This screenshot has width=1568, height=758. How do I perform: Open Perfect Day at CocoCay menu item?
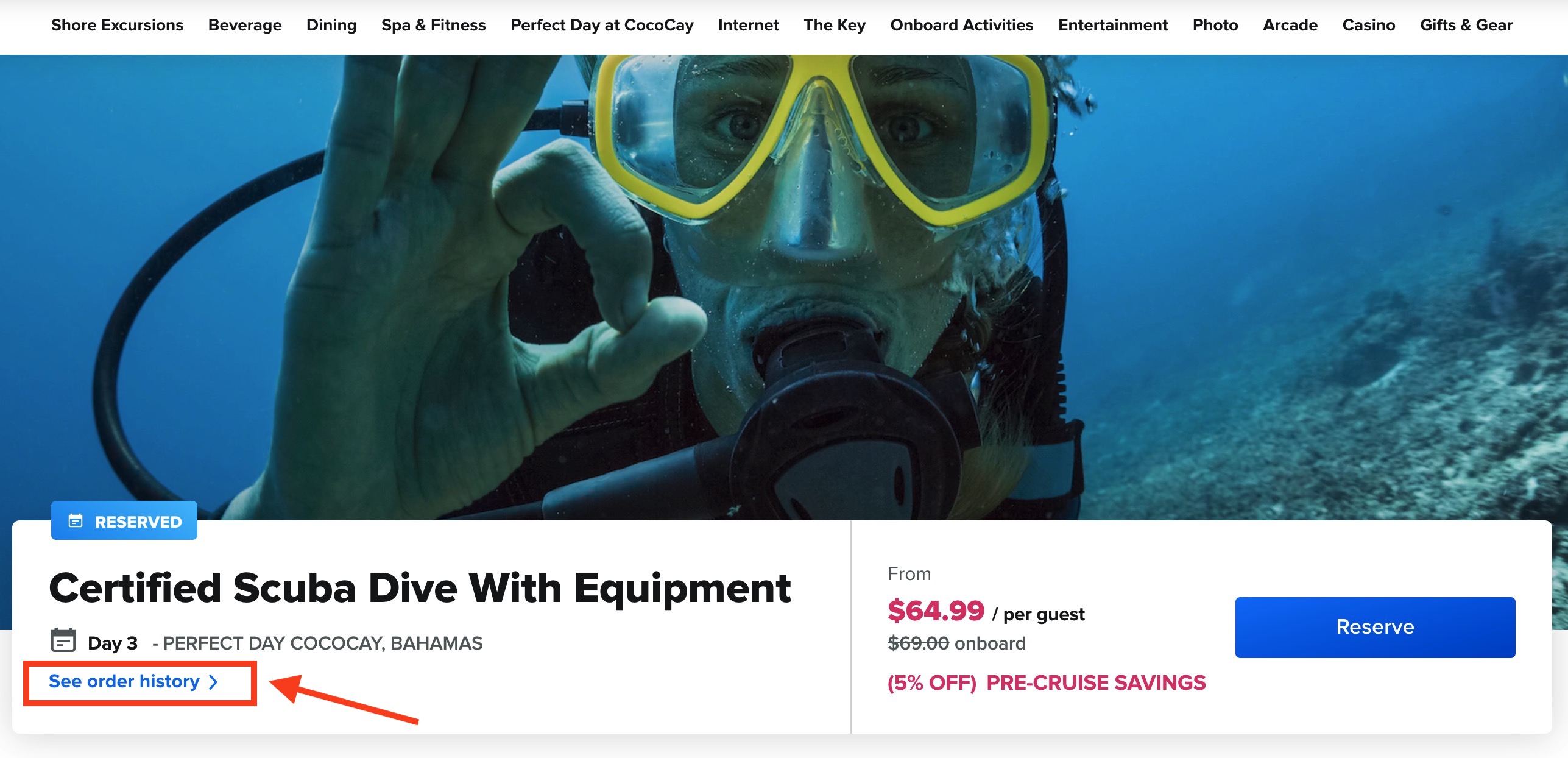[x=602, y=25]
